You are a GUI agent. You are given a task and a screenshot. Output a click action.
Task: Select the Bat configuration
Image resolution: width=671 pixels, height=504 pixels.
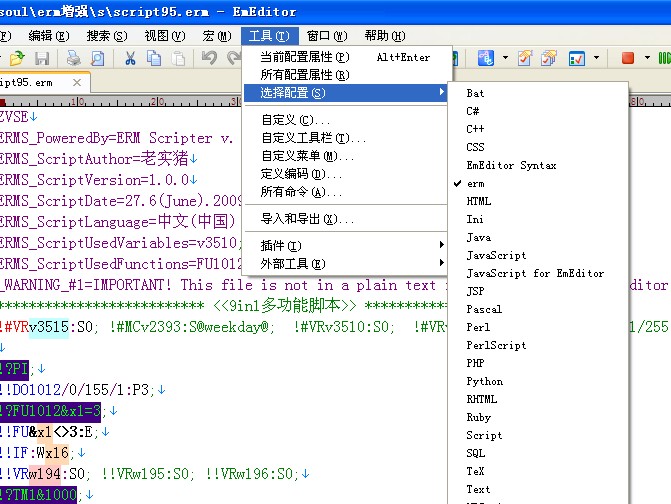pos(538,93)
